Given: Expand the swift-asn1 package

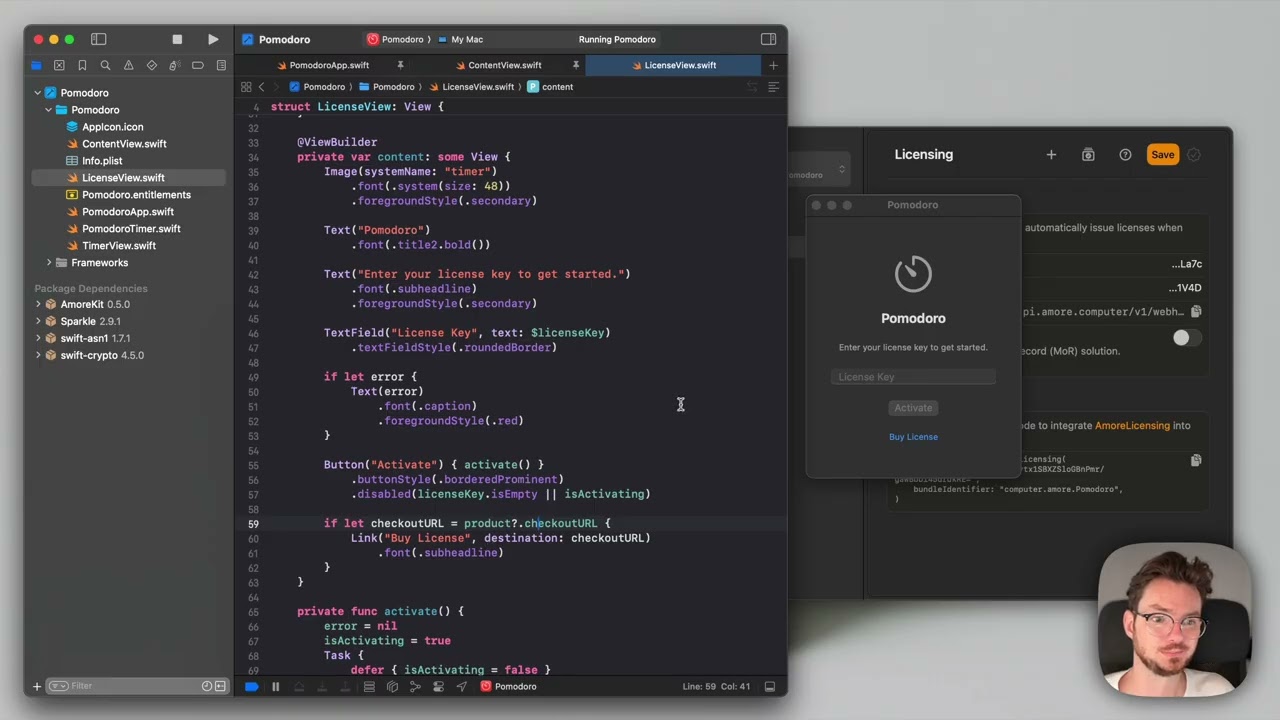Looking at the screenshot, I should pos(38,339).
